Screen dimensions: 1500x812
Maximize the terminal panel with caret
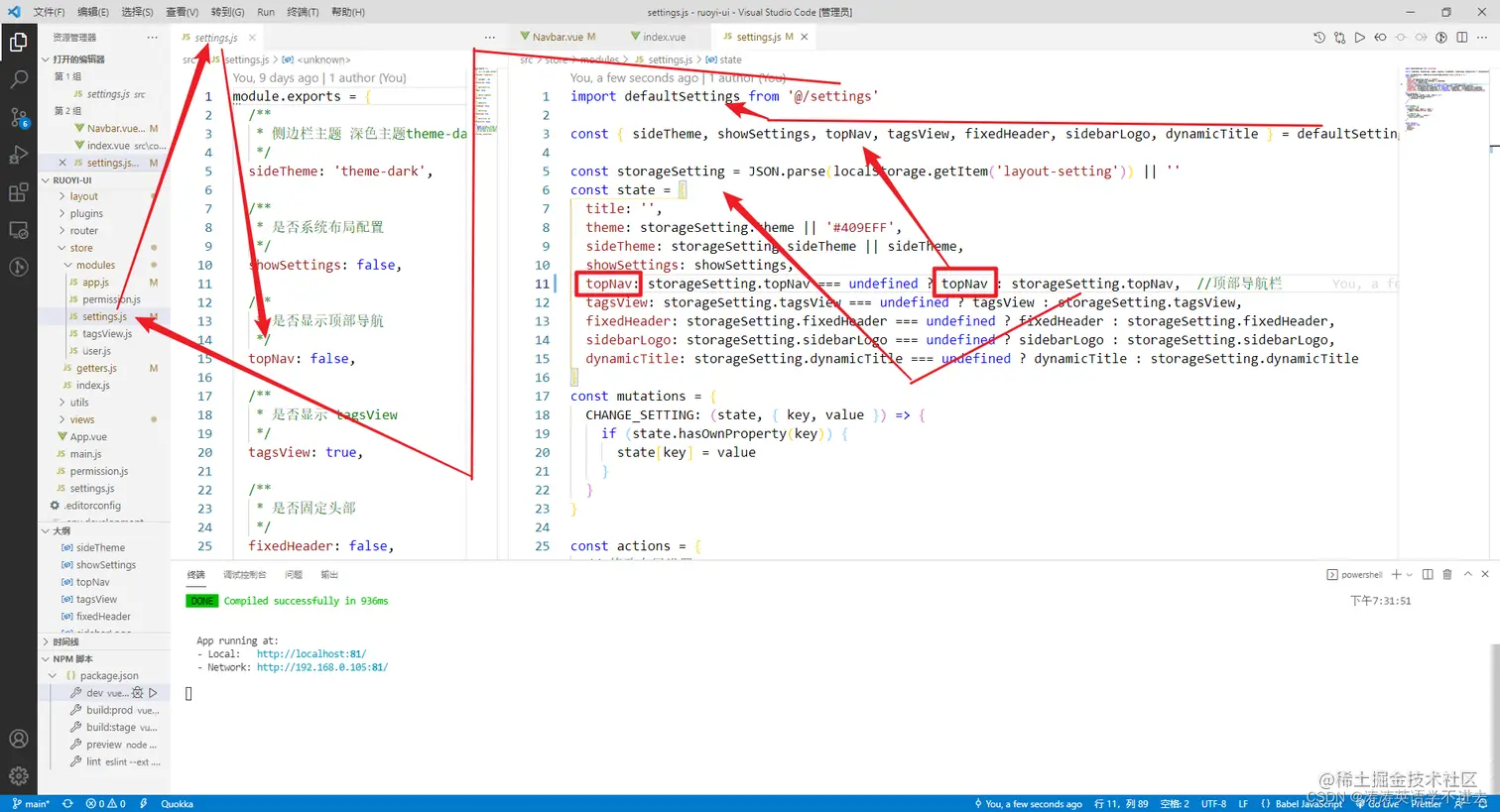(x=1467, y=574)
